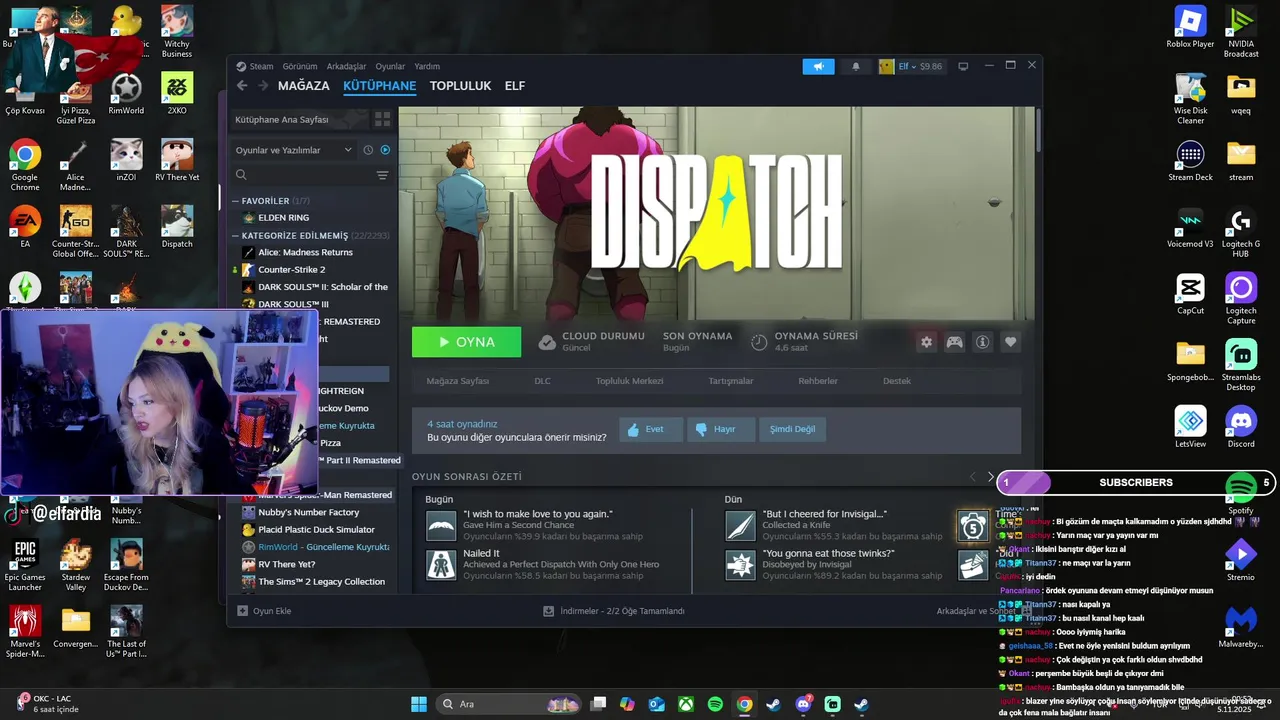This screenshot has width=1280, height=720.
Task: Open Arkadaşlar menu
Action: pos(346,66)
